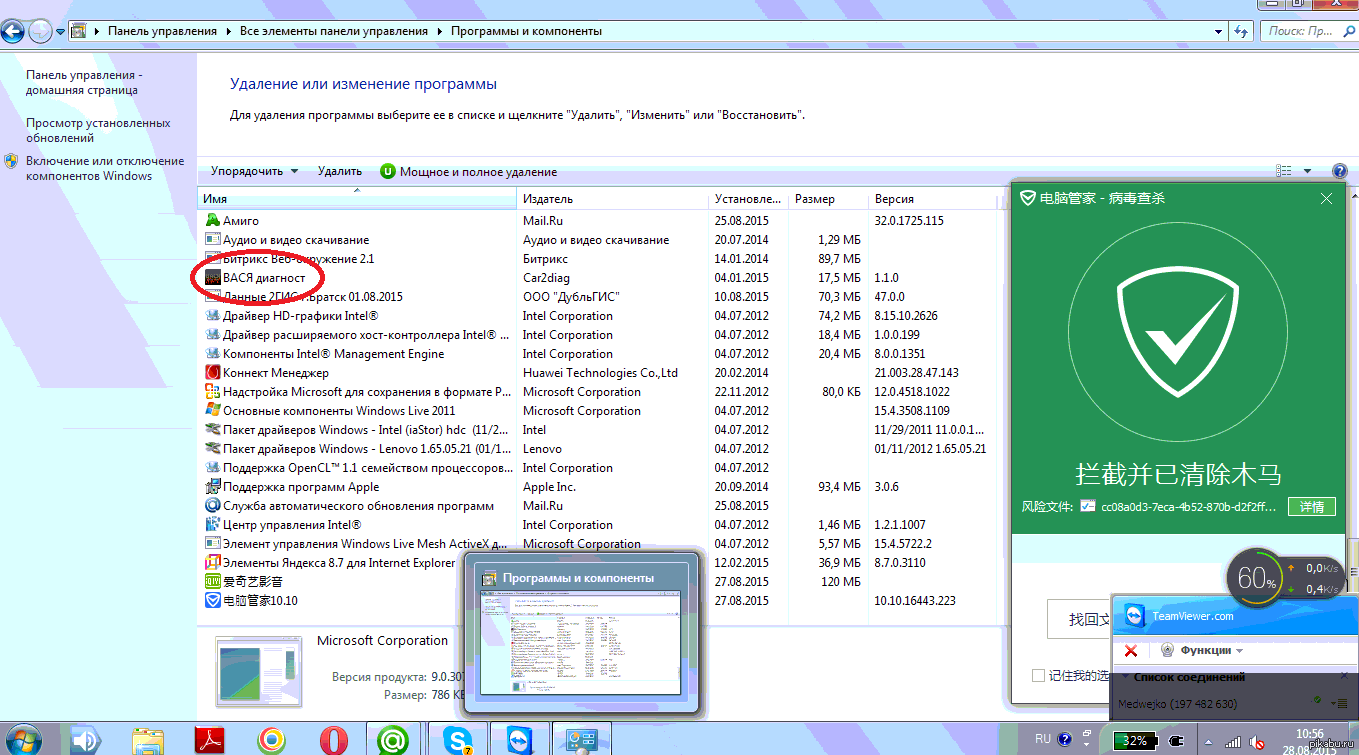The image size is (1359, 755).
Task: Launch Adobe Reader from taskbar
Action: [208, 740]
